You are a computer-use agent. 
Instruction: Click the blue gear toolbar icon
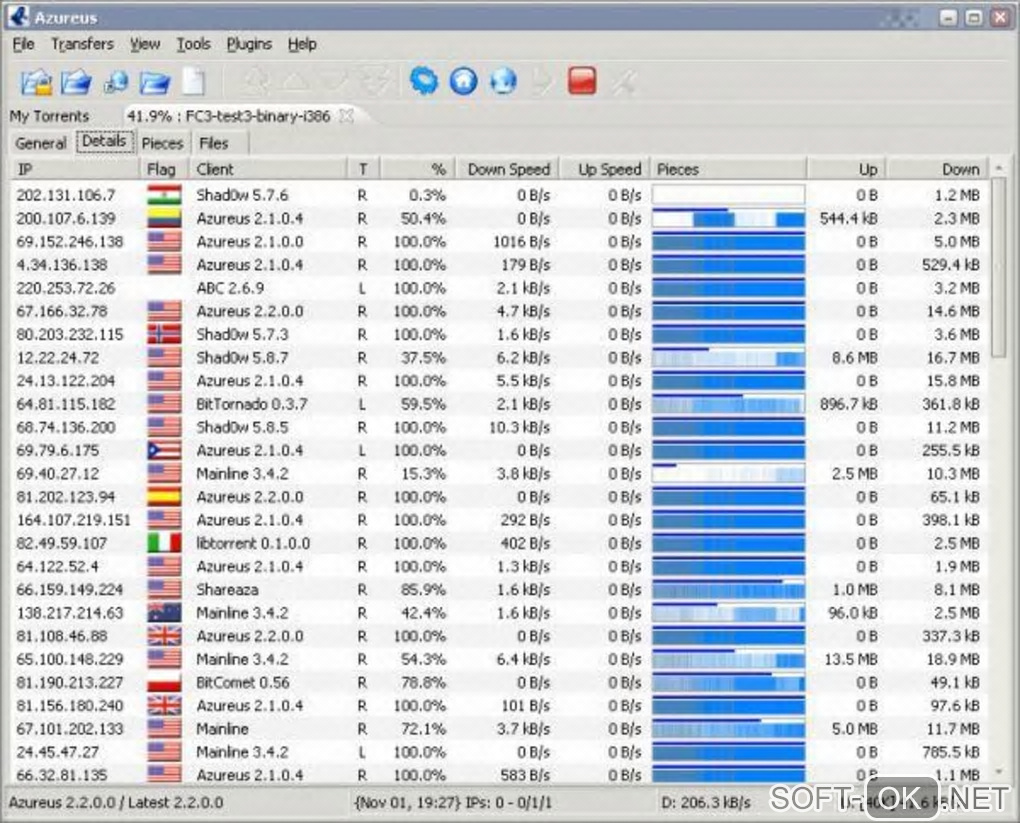pyautogui.click(x=424, y=82)
